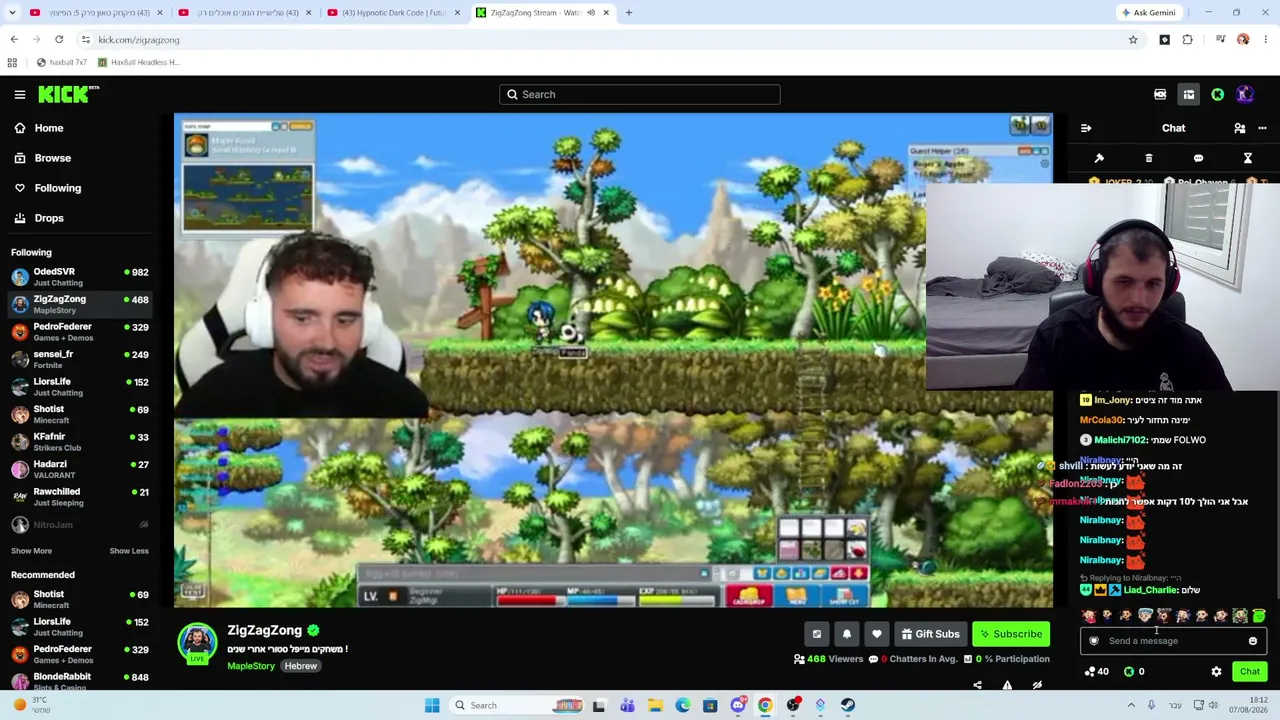1280x720 pixels.
Task: Open sensei_fr channel in Following list
Action: (80, 359)
